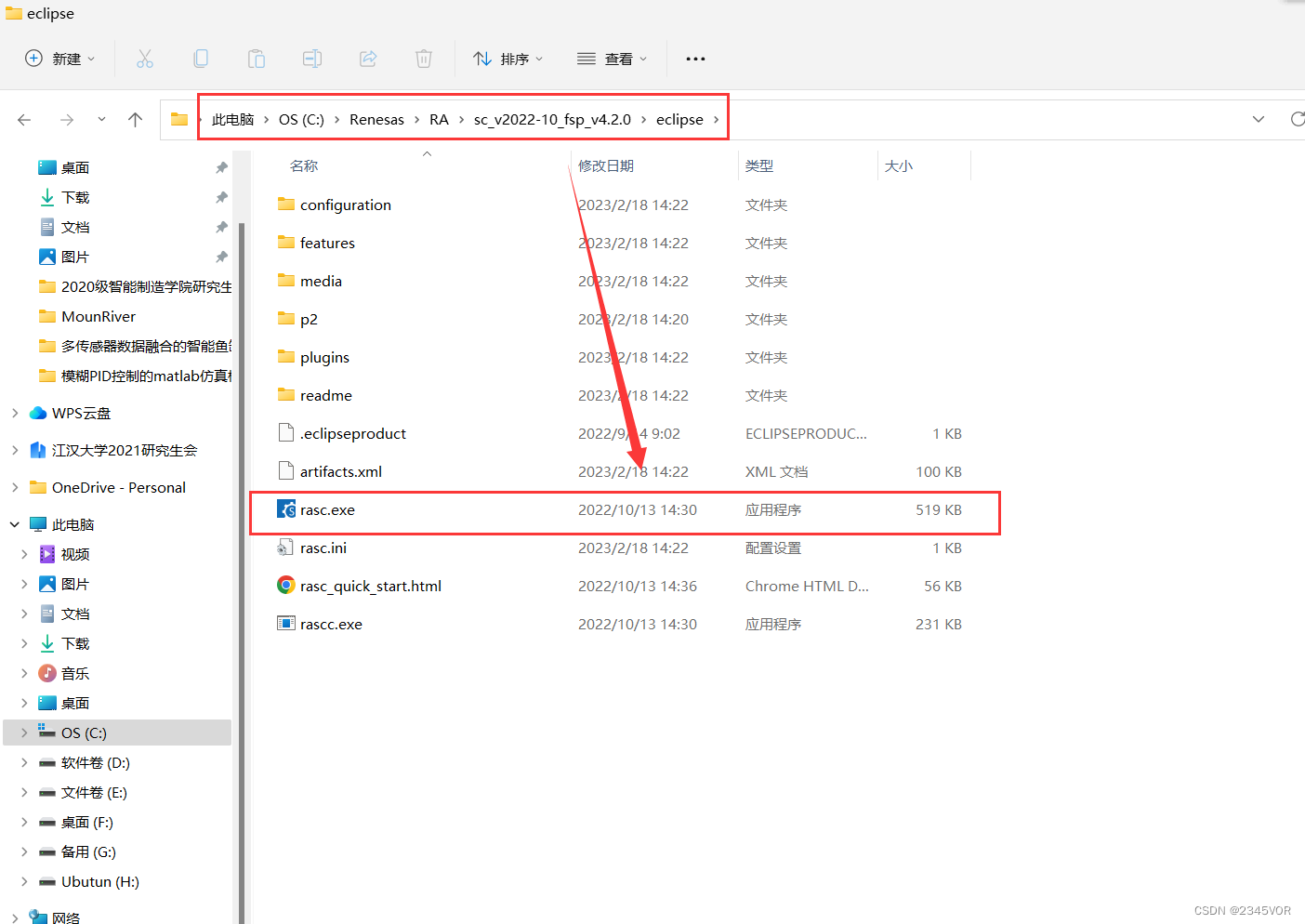The width and height of the screenshot is (1305, 924).
Task: Click the 网络 network icon
Action: 38,917
